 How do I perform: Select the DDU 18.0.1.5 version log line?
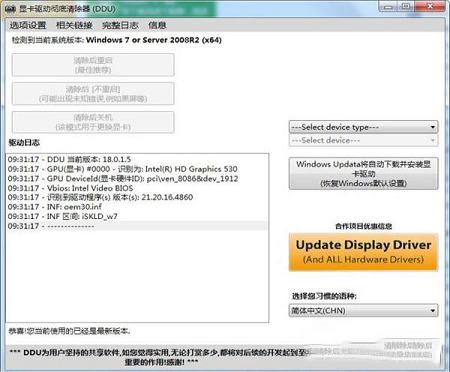tap(137, 159)
